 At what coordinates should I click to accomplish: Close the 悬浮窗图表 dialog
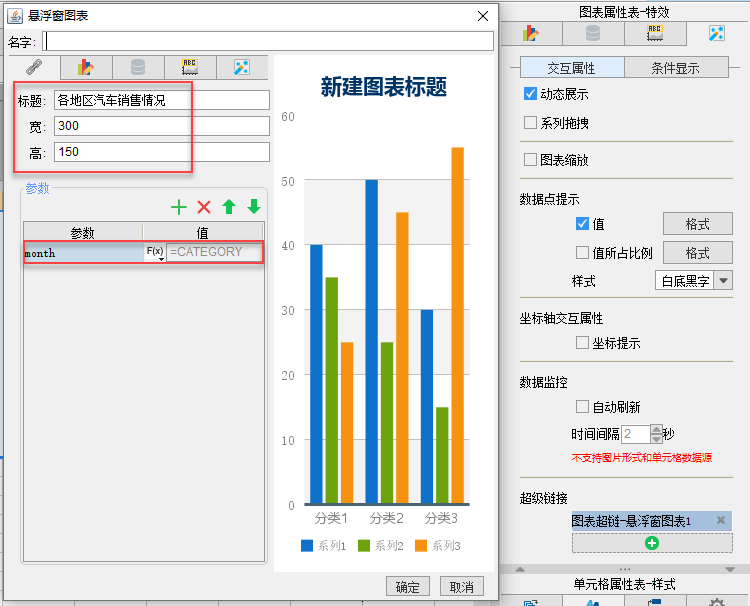483,16
